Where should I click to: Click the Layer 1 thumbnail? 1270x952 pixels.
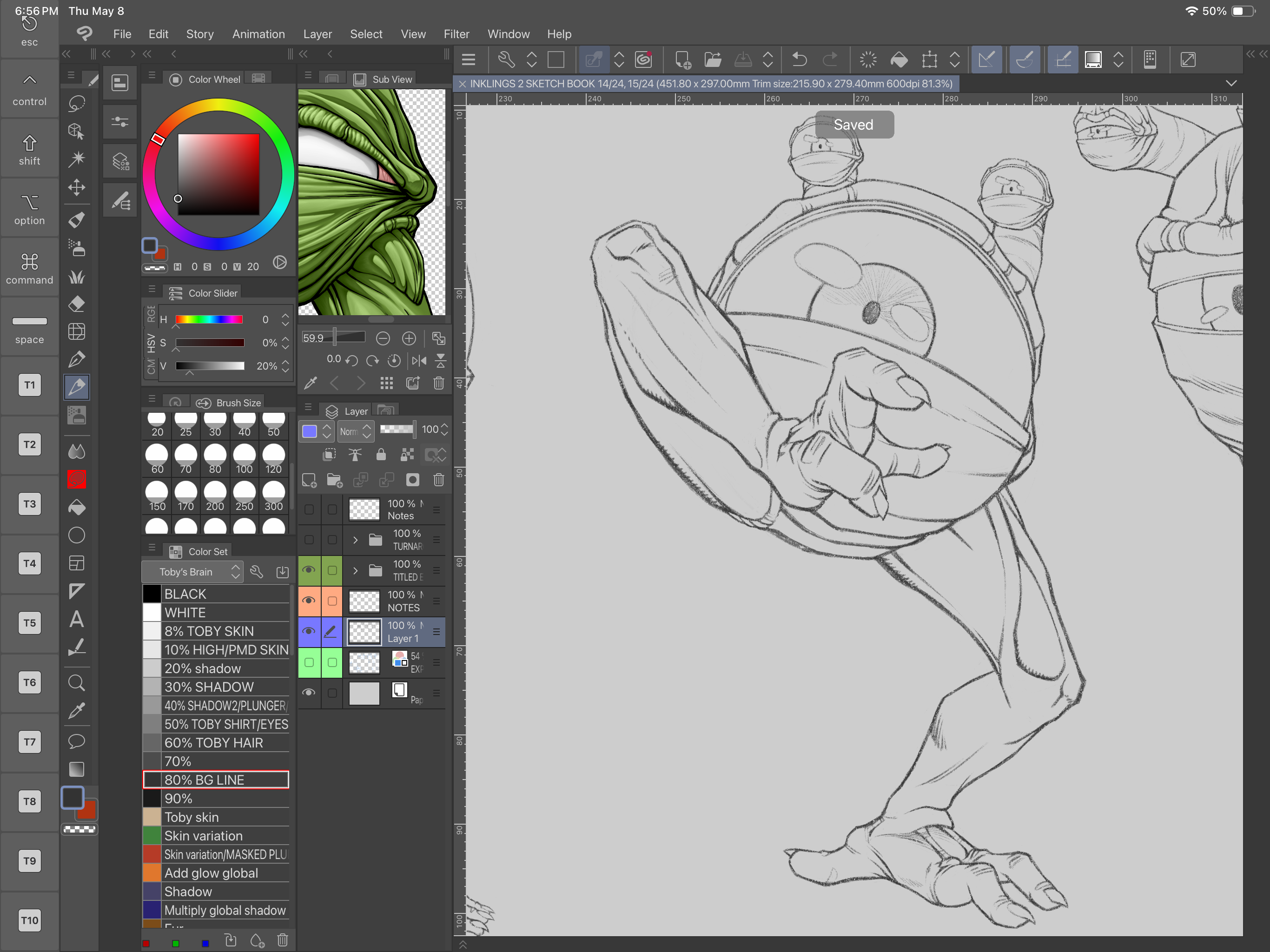coord(364,632)
